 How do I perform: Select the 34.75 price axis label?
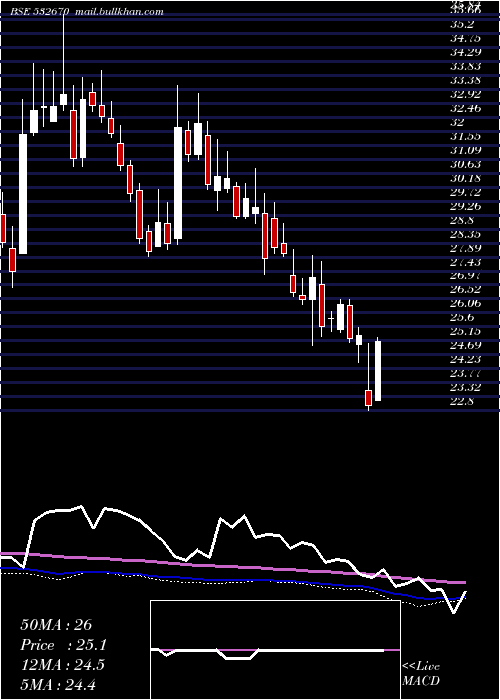coord(465,38)
